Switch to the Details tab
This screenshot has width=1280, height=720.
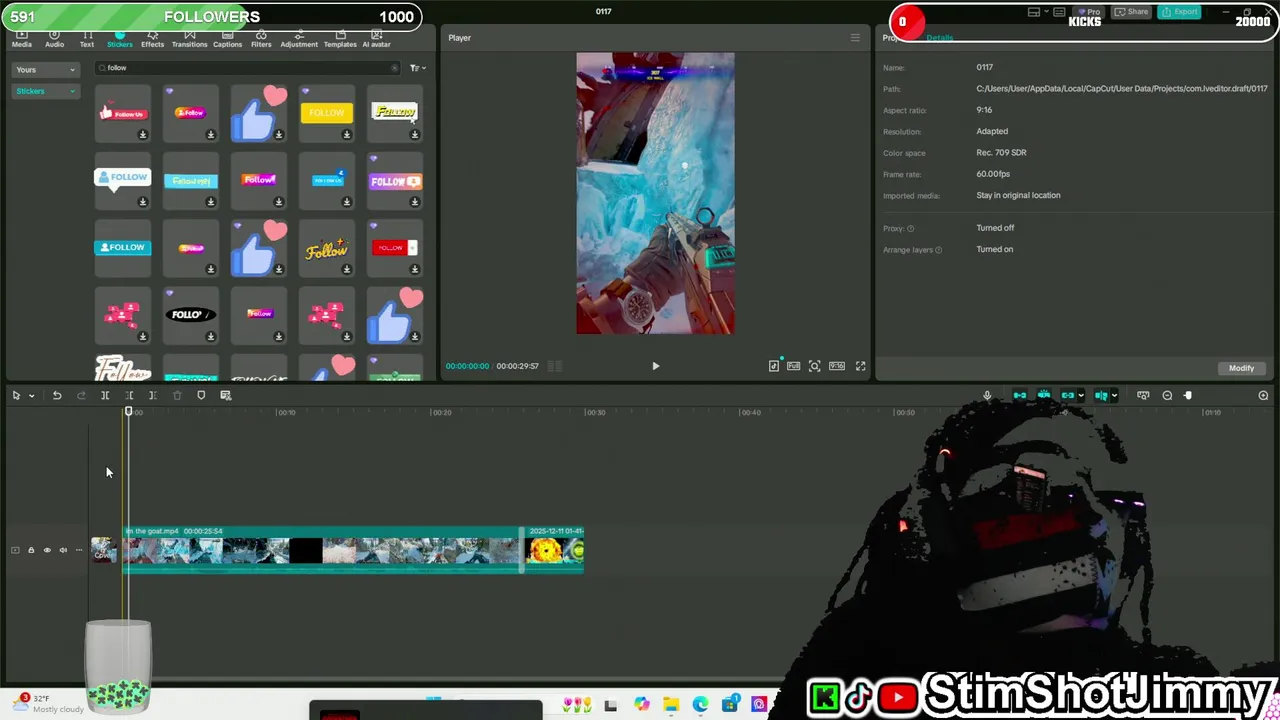(939, 38)
